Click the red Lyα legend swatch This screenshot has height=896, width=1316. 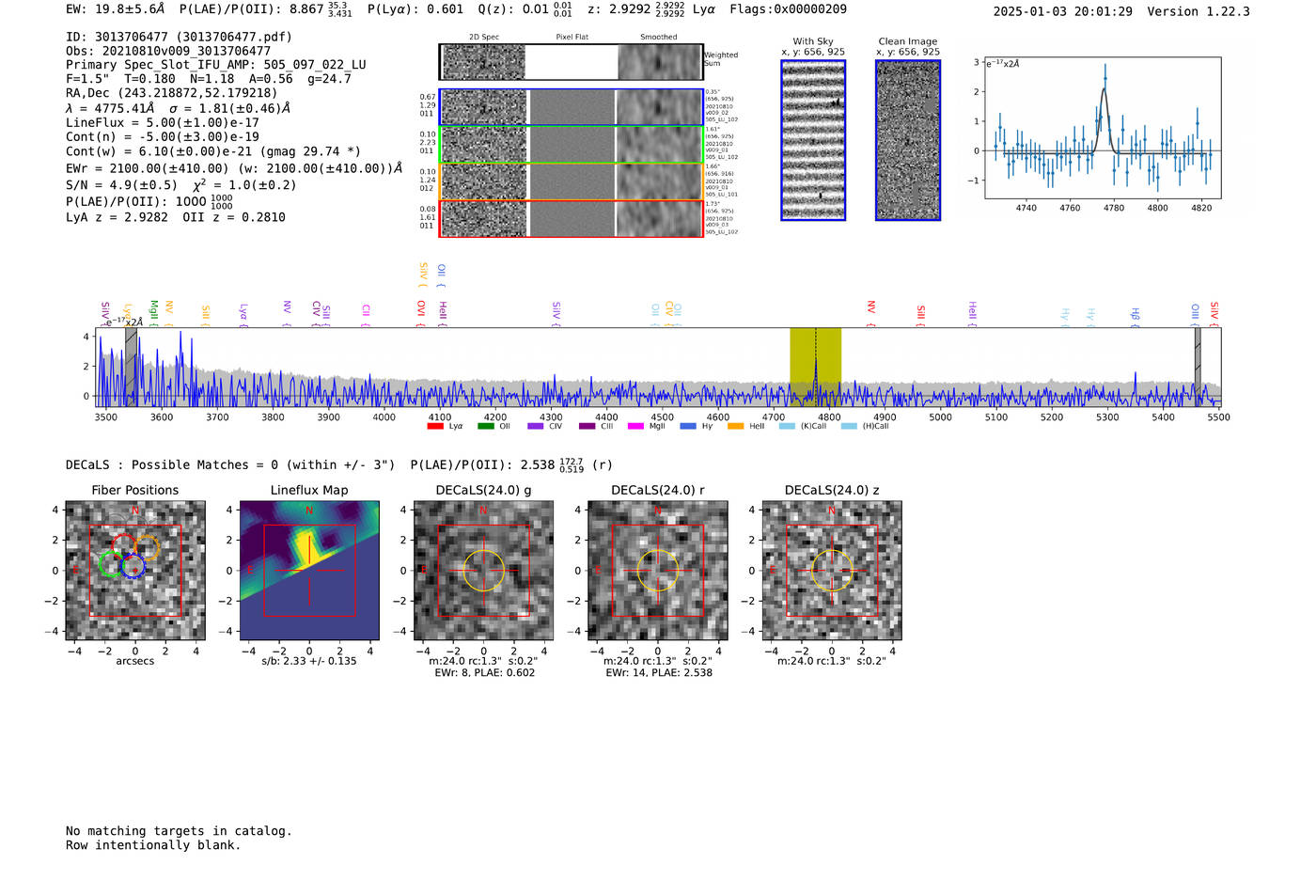(435, 427)
